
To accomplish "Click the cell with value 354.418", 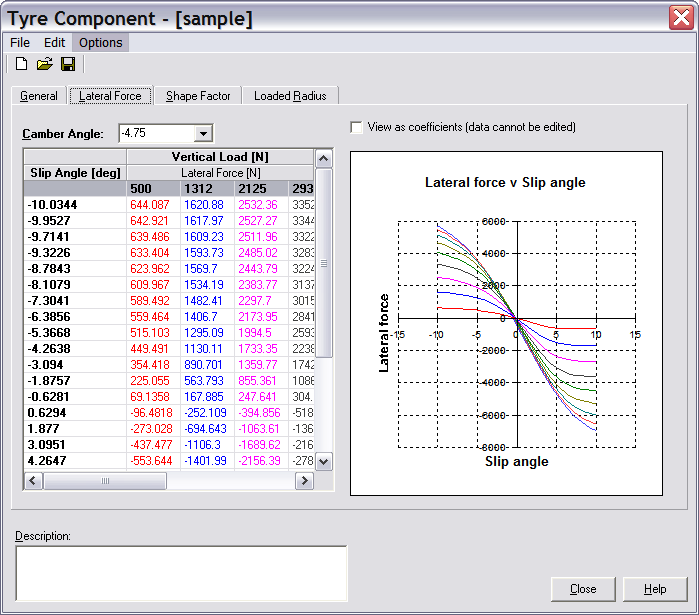I will (153, 365).
